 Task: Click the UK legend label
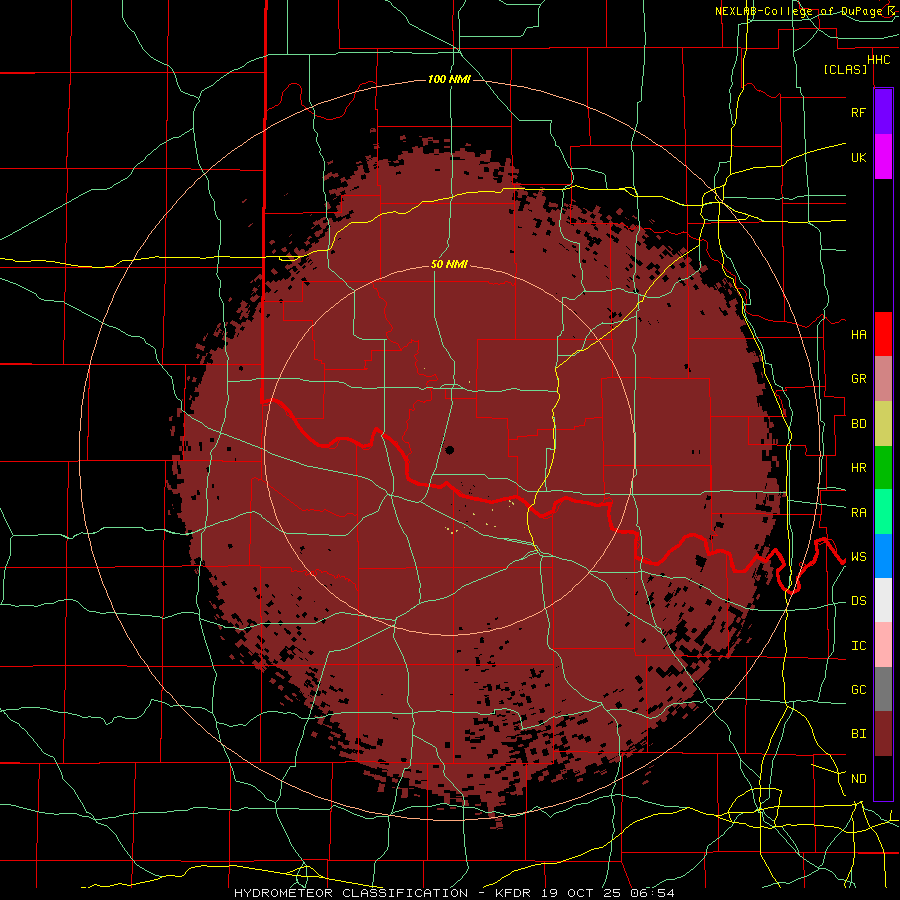[x=858, y=157]
